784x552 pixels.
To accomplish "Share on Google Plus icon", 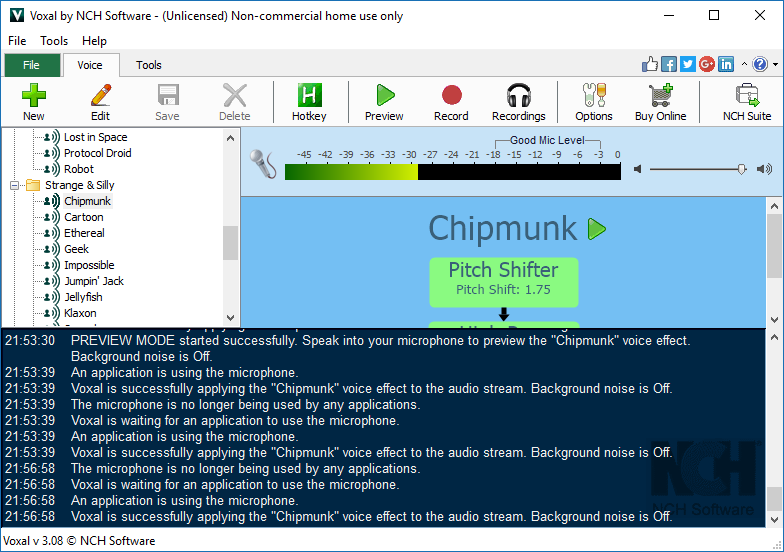I will coord(706,64).
